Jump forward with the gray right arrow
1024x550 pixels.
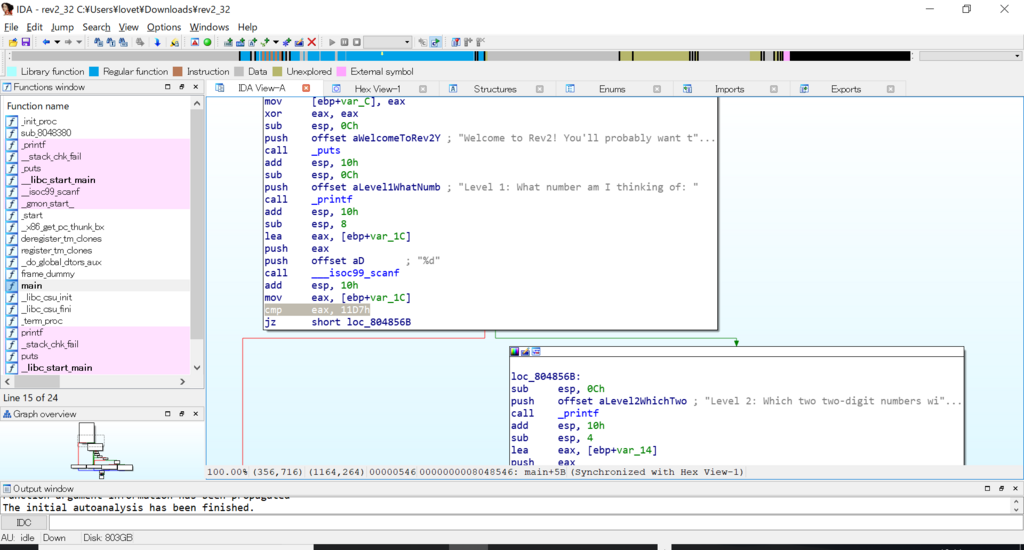tap(68, 42)
